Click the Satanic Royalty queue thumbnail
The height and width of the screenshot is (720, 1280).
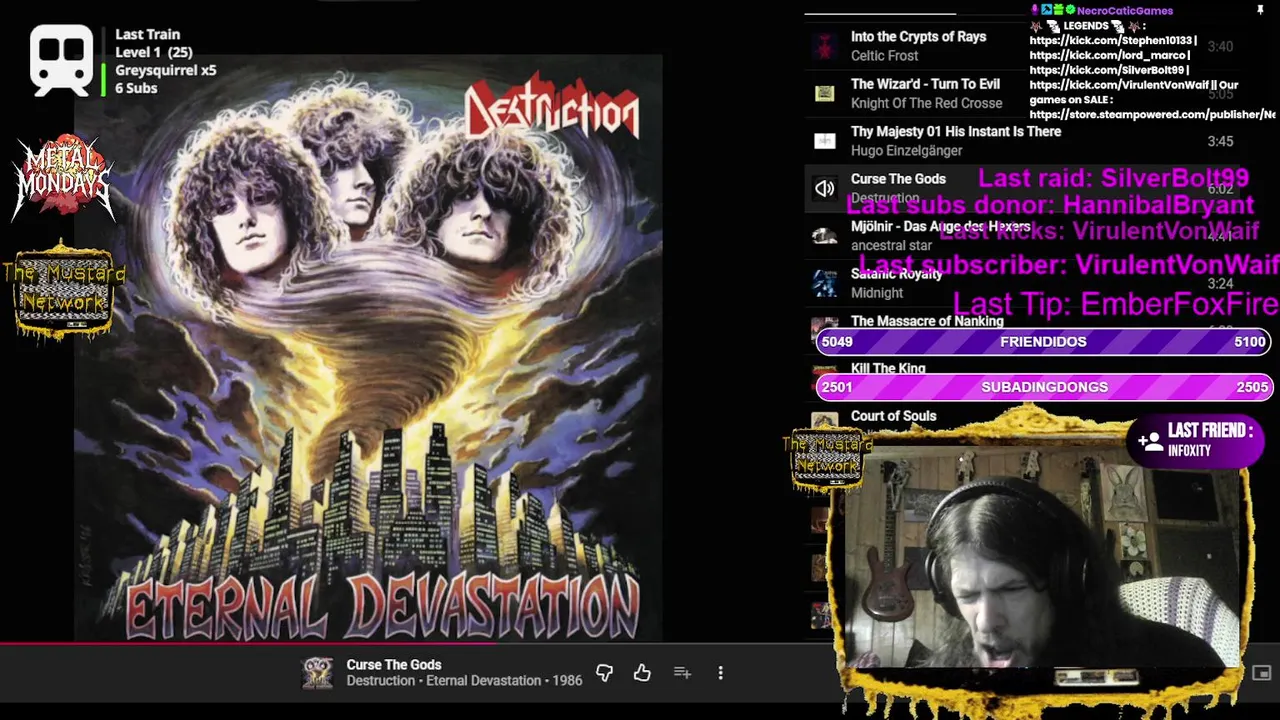(x=824, y=283)
